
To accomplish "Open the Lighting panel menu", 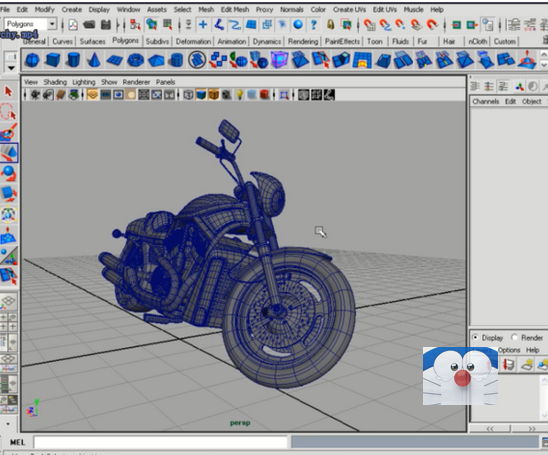I will 84,82.
